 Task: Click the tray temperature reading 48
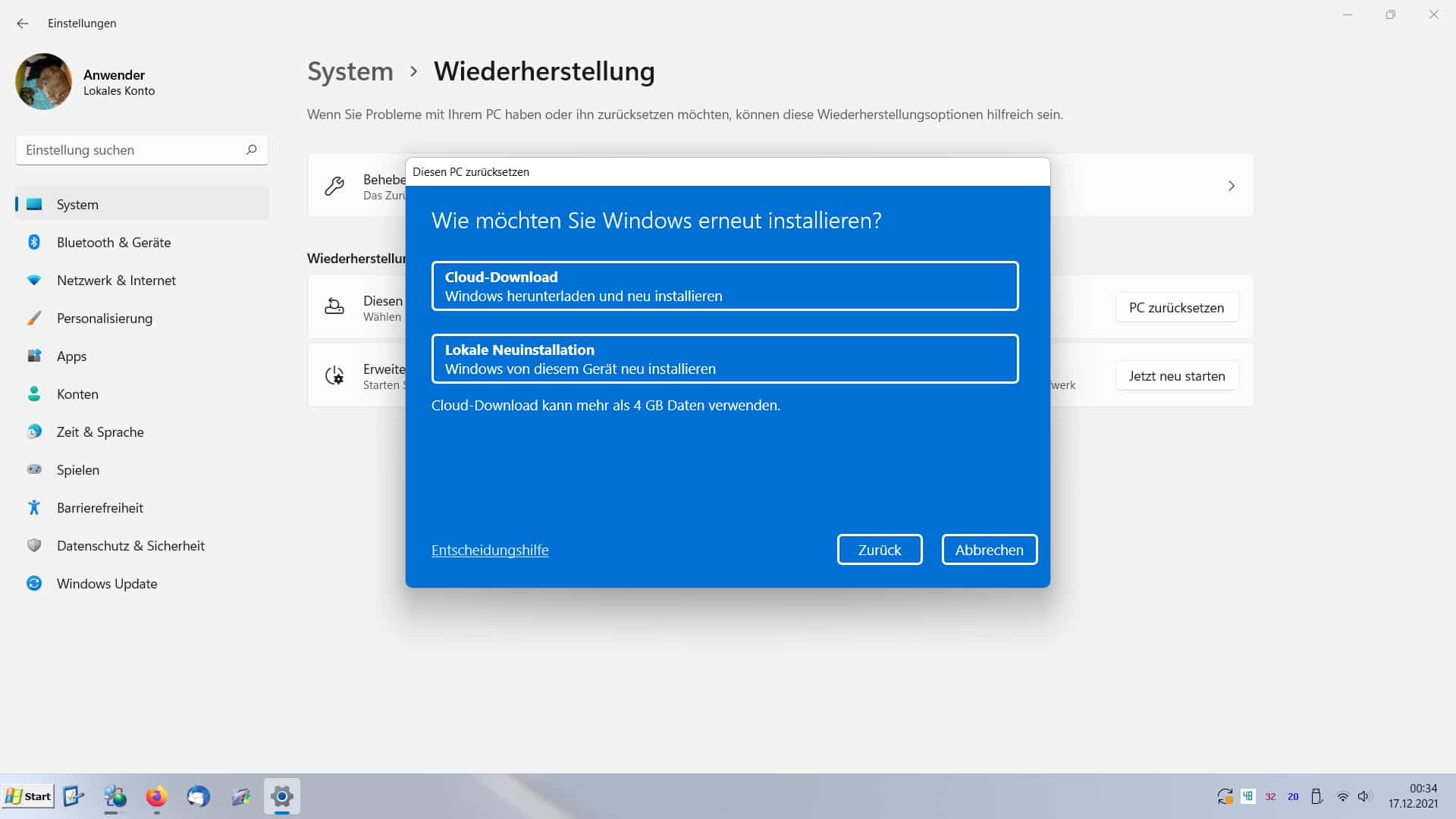coord(1247,796)
